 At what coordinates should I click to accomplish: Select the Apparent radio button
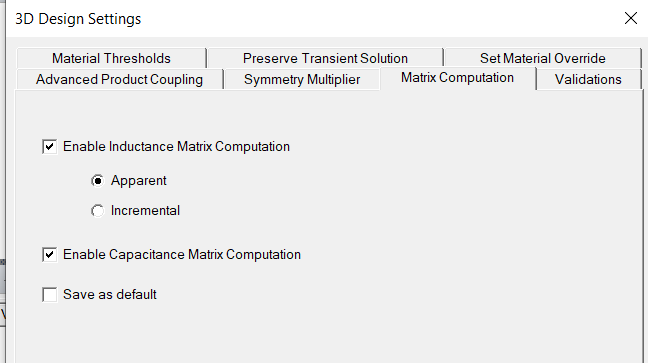click(x=98, y=181)
